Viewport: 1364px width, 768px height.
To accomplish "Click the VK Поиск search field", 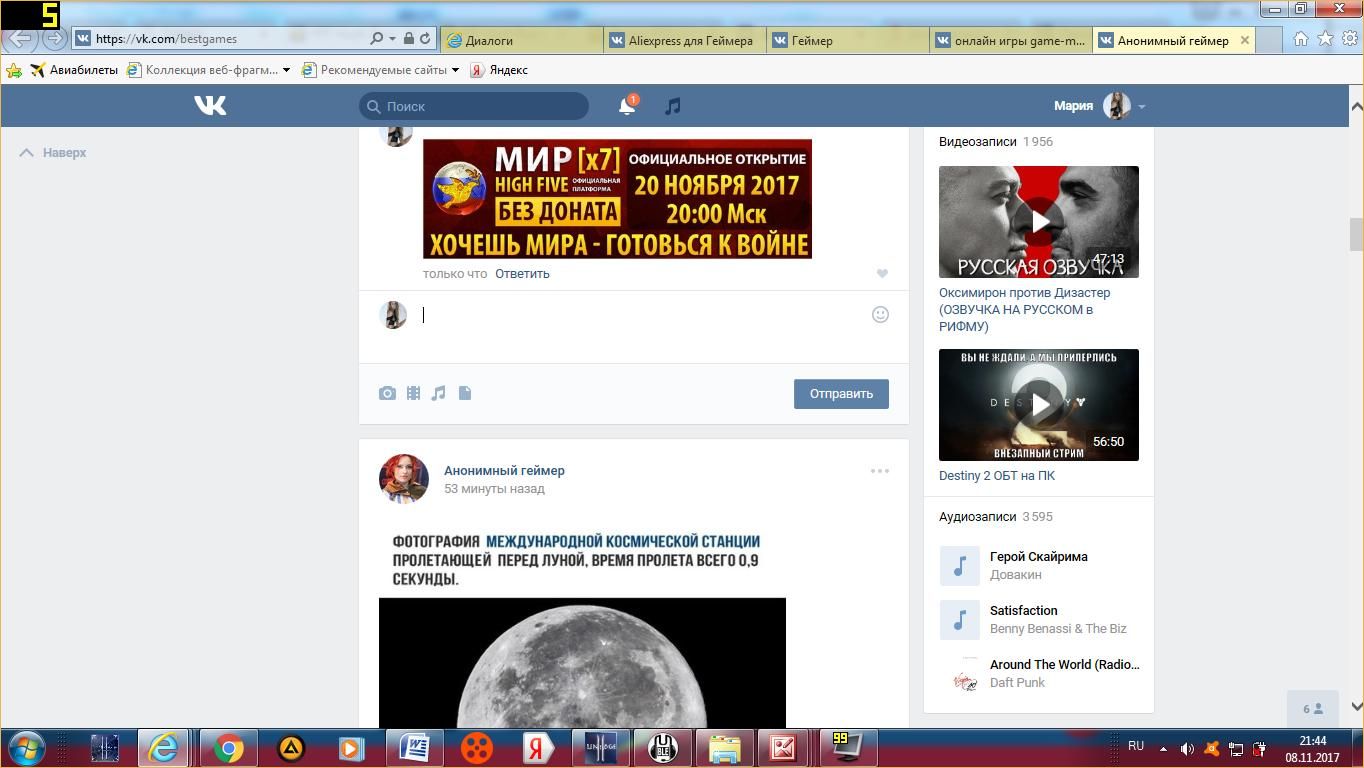I will [474, 105].
